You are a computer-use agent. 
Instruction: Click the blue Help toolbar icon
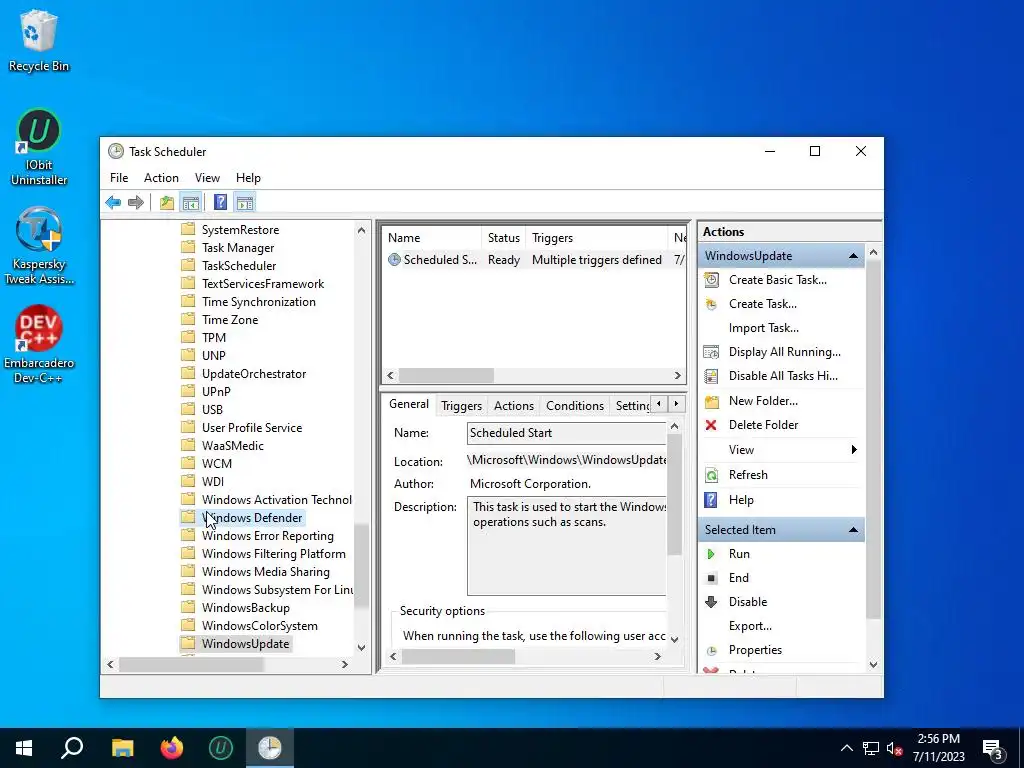tap(221, 202)
